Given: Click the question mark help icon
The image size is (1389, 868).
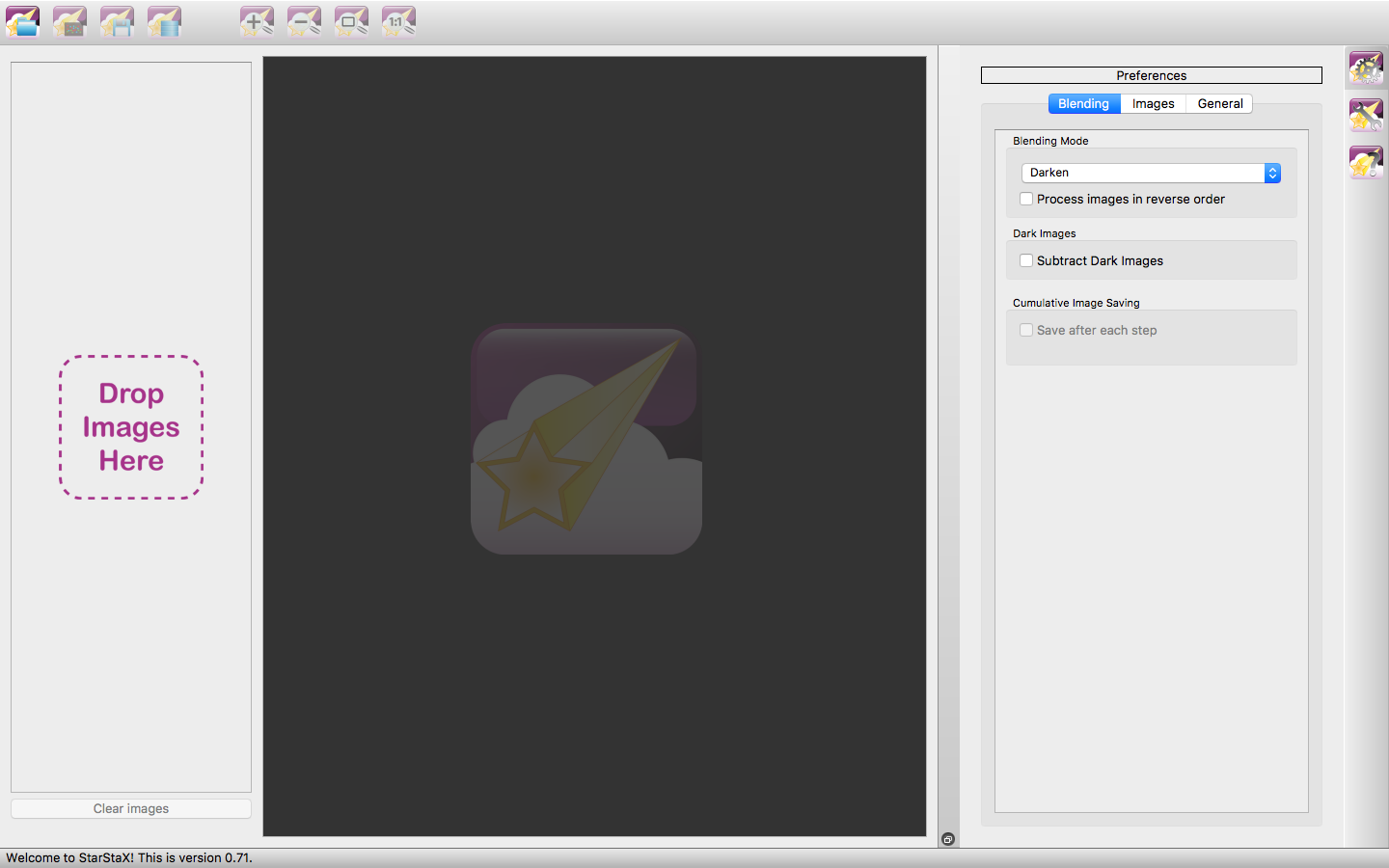Looking at the screenshot, I should [x=1366, y=162].
